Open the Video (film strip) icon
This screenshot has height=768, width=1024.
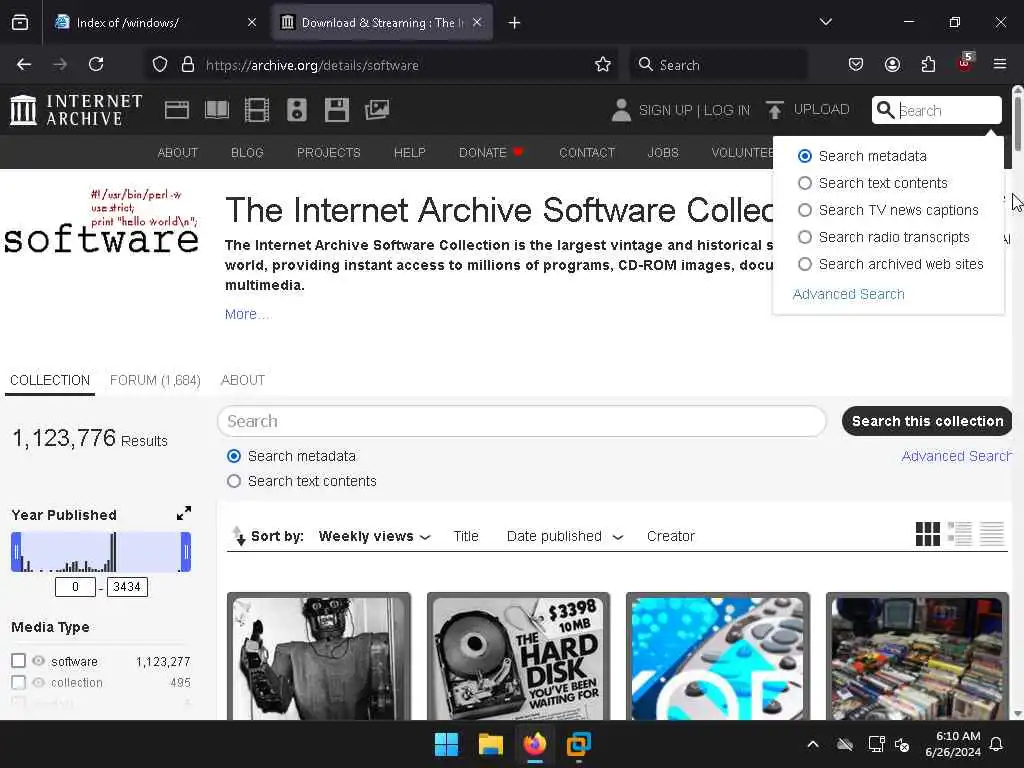tap(257, 110)
